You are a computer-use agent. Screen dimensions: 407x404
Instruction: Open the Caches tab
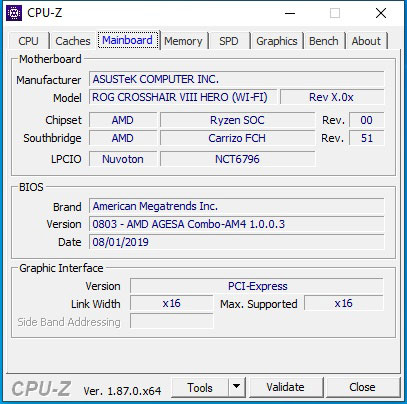point(73,41)
